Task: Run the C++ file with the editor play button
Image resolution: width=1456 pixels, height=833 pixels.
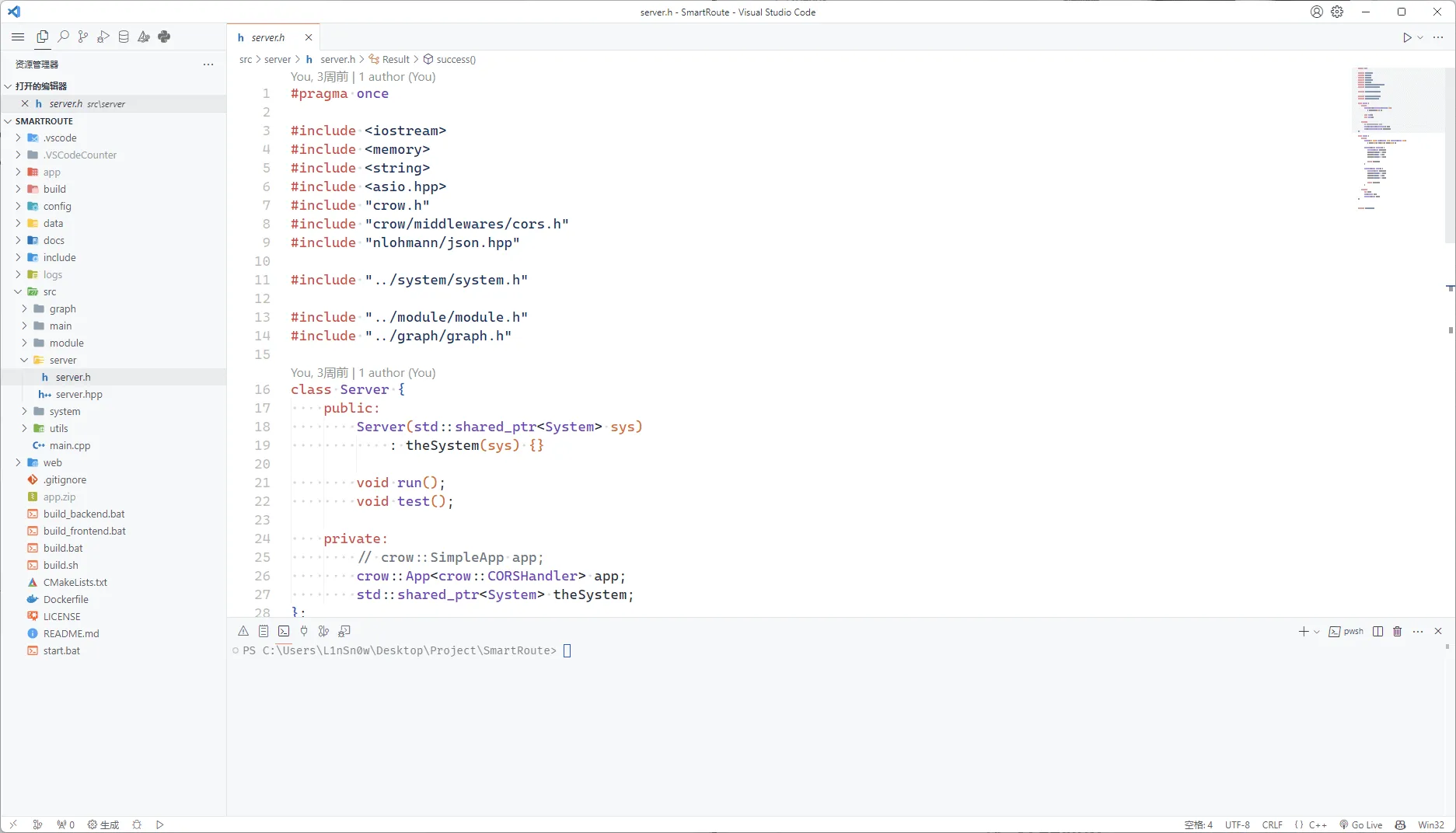Action: 1406,37
